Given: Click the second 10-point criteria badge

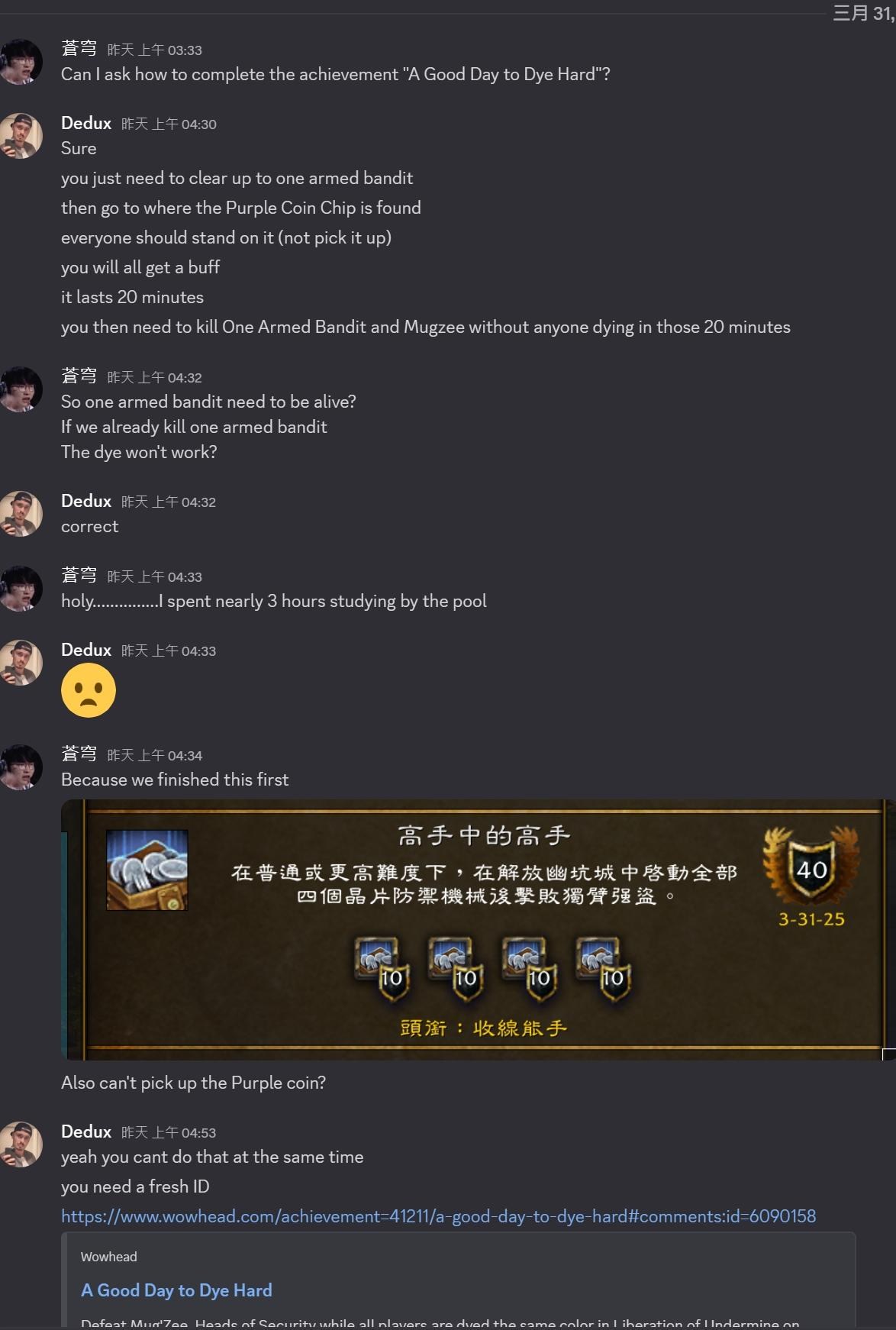Looking at the screenshot, I should click(457, 969).
